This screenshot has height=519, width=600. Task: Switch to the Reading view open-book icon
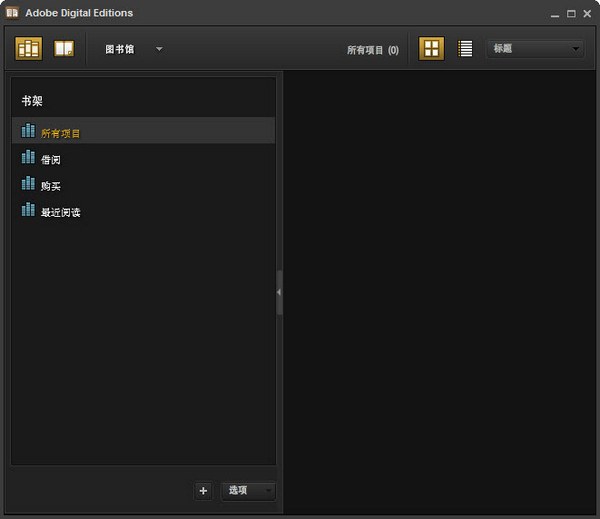[64, 48]
